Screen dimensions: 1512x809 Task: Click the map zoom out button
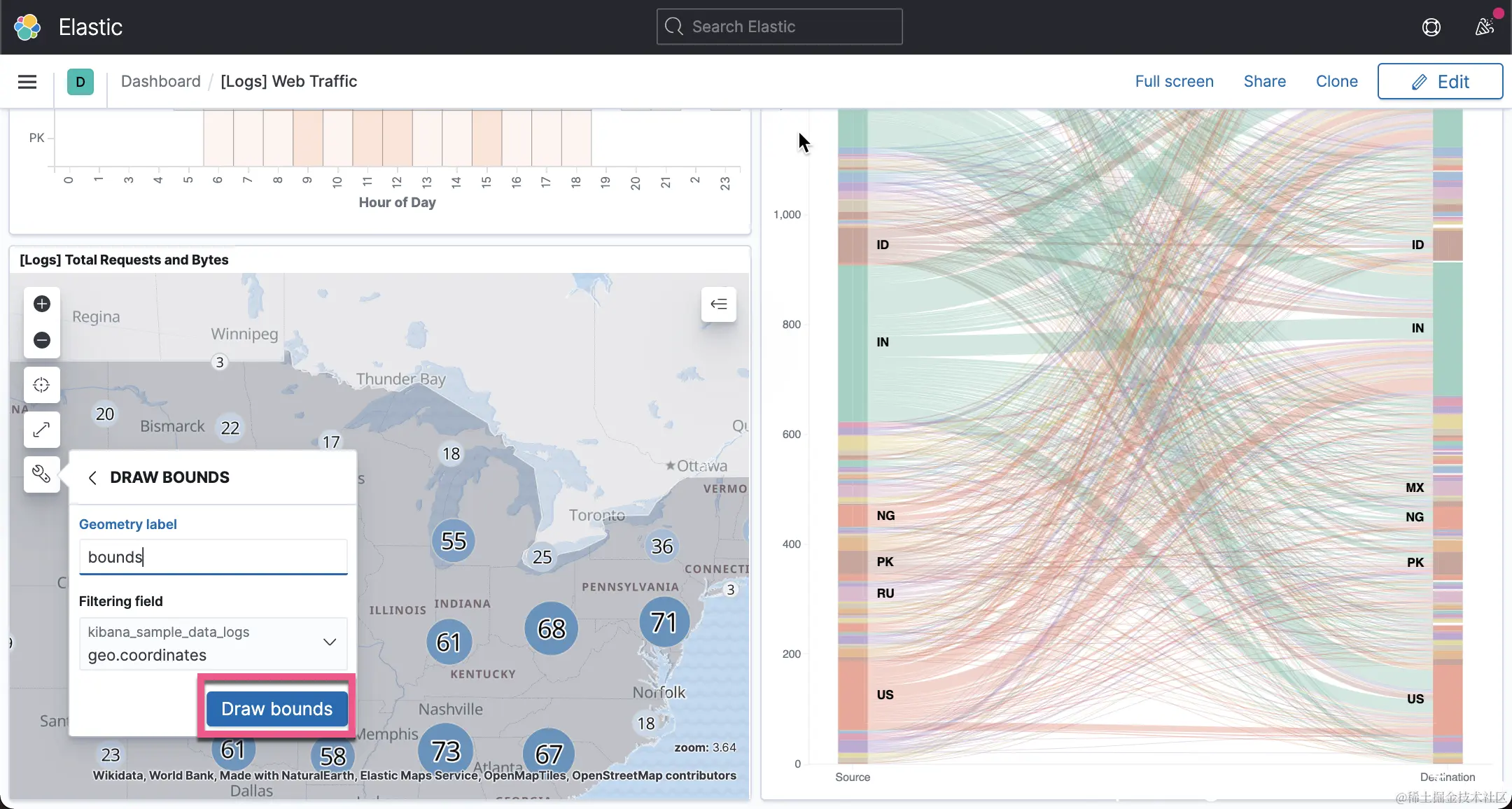point(42,340)
